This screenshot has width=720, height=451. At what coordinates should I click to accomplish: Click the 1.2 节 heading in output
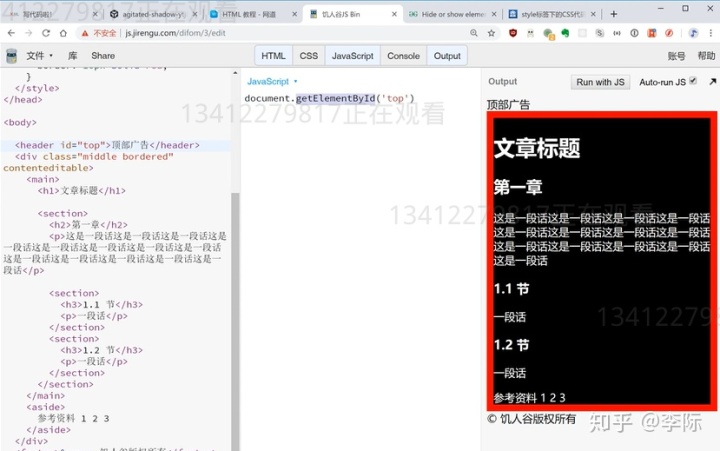pyautogui.click(x=512, y=344)
